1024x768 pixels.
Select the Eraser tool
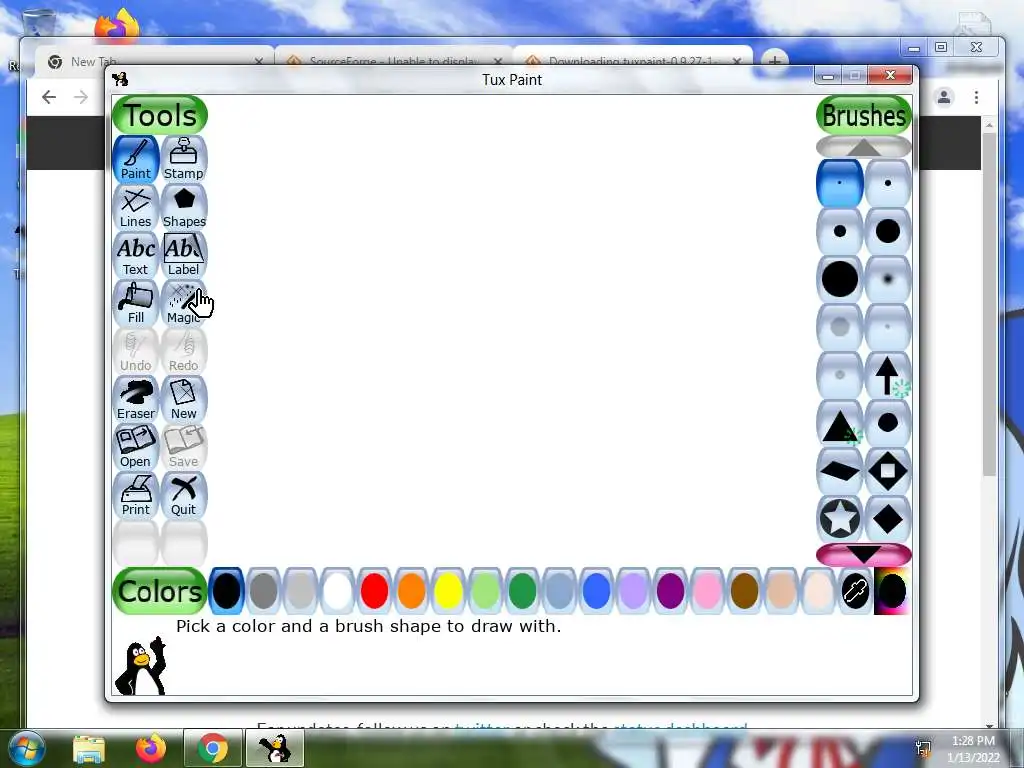click(x=136, y=399)
